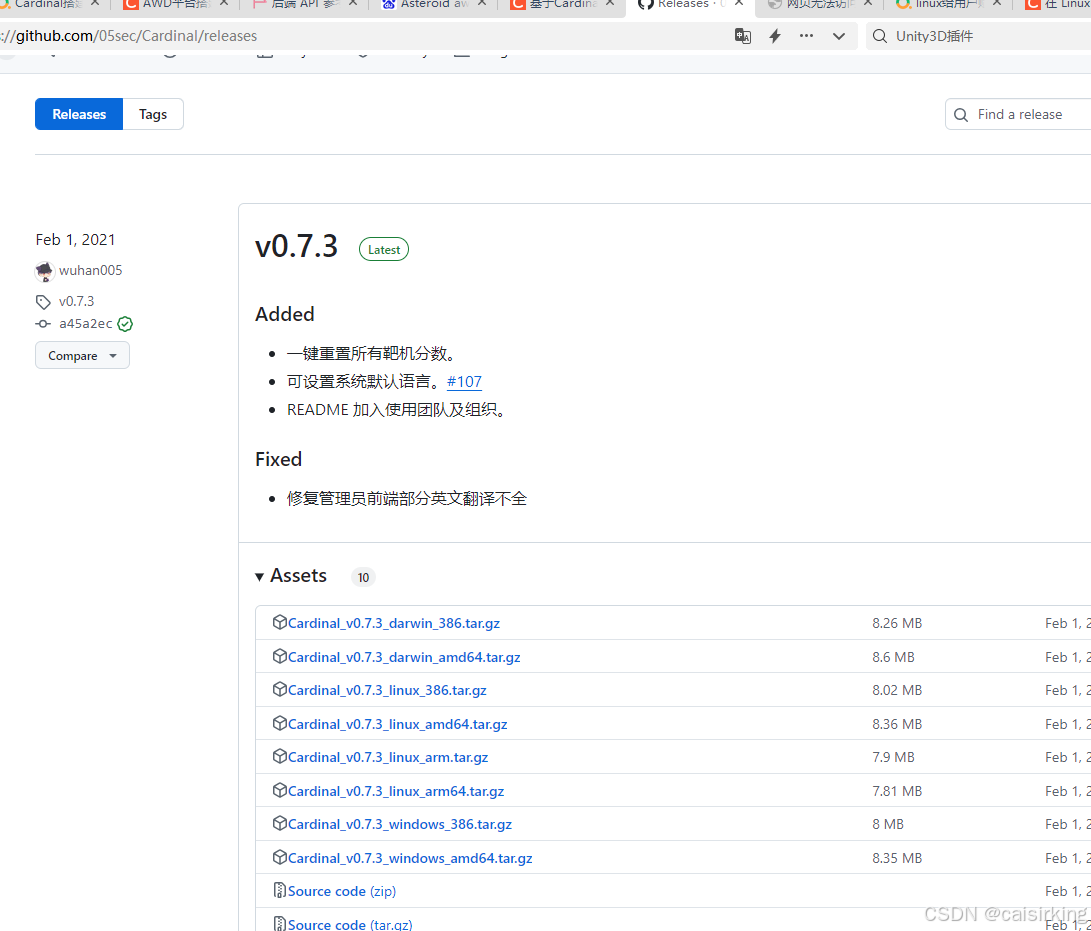Open the three-dots browser menu
The height and width of the screenshot is (931, 1091).
pos(806,35)
